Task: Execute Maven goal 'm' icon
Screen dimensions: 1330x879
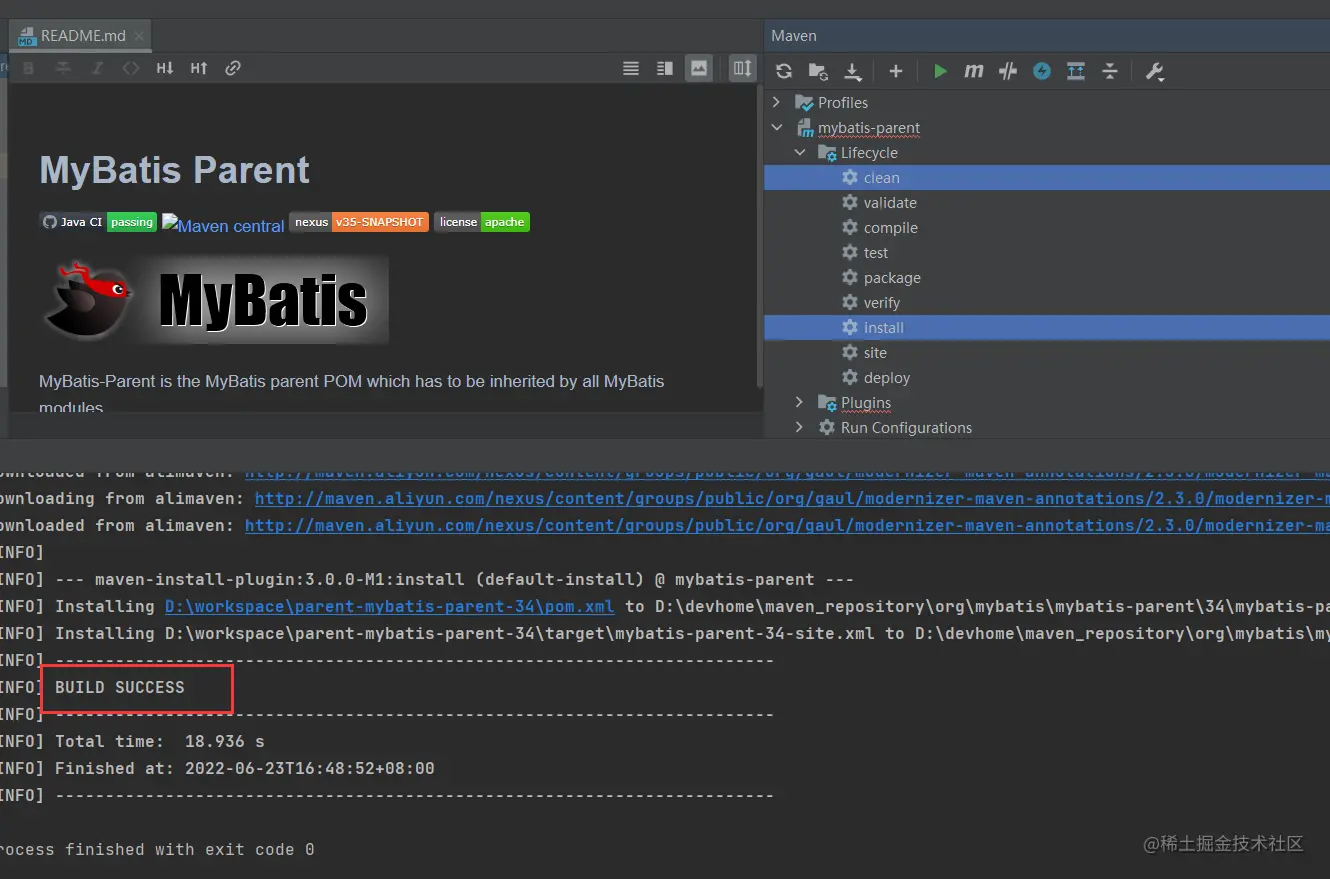Action: [x=973, y=71]
